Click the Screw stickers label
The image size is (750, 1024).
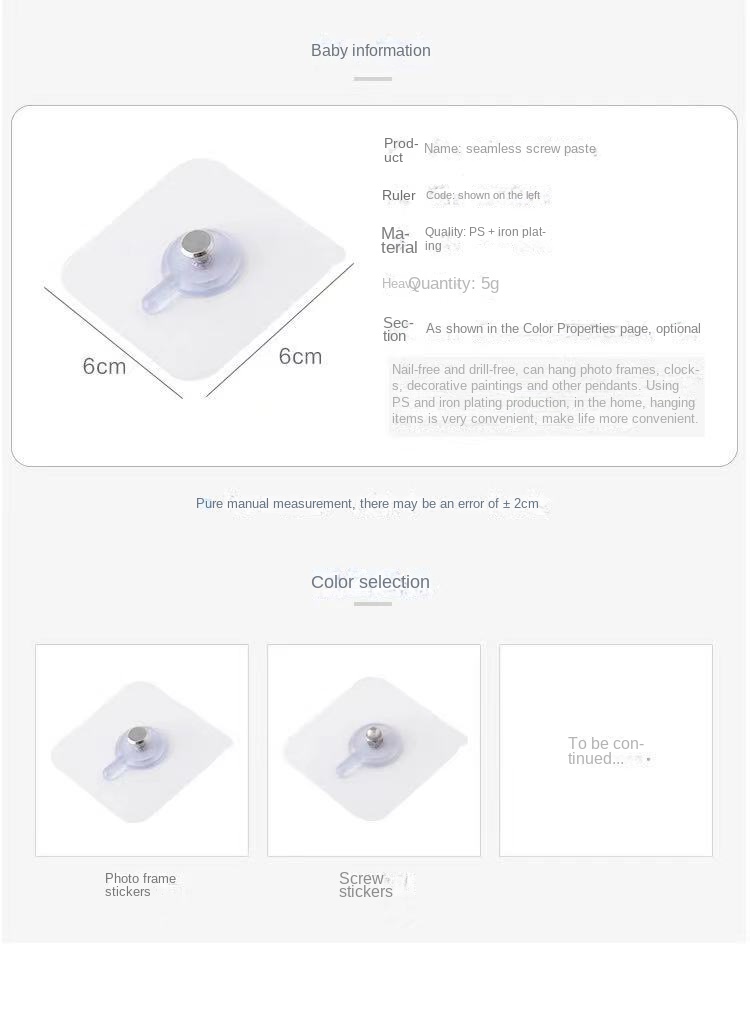(x=366, y=885)
